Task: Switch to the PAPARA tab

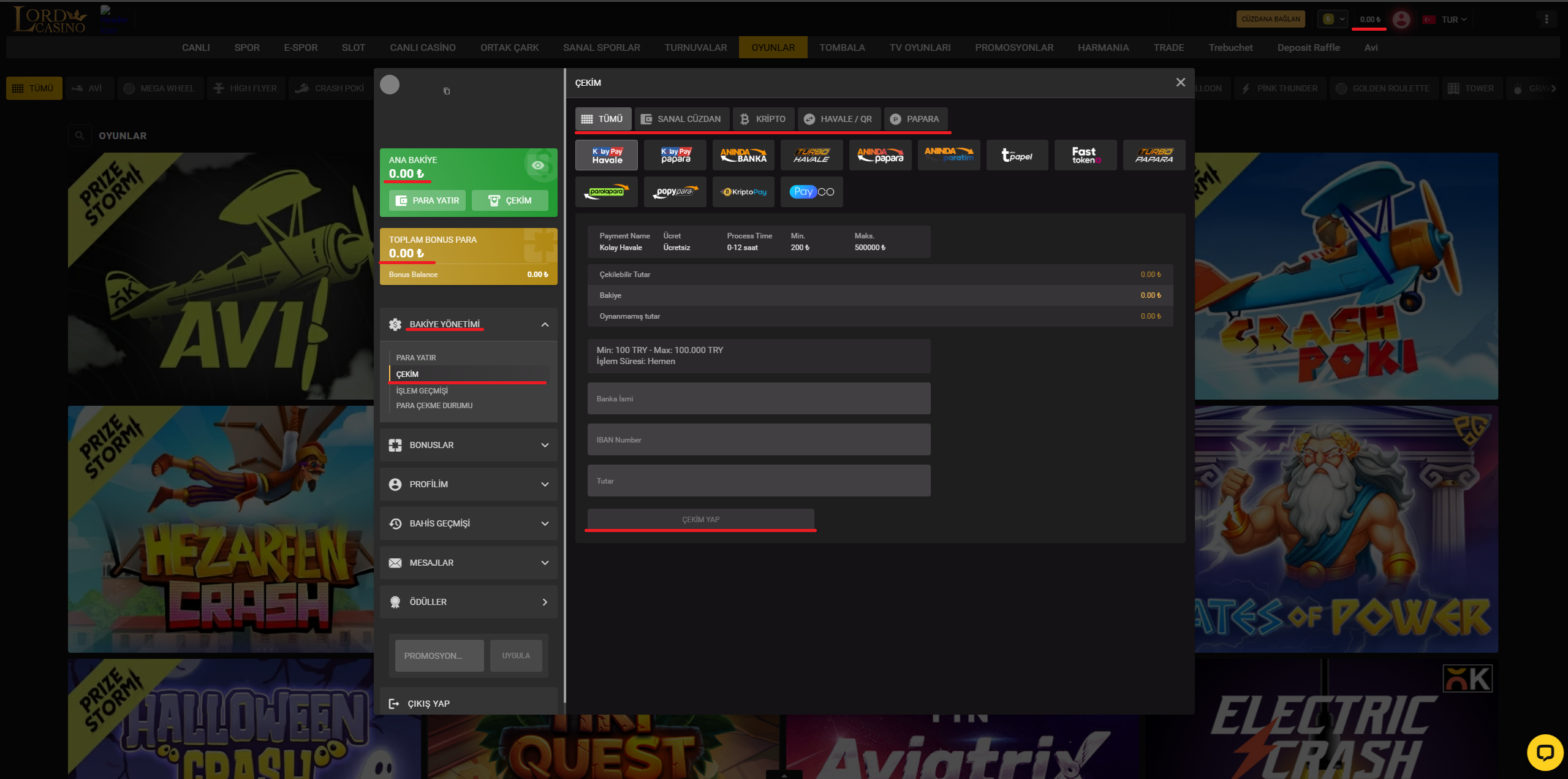Action: pyautogui.click(x=915, y=119)
